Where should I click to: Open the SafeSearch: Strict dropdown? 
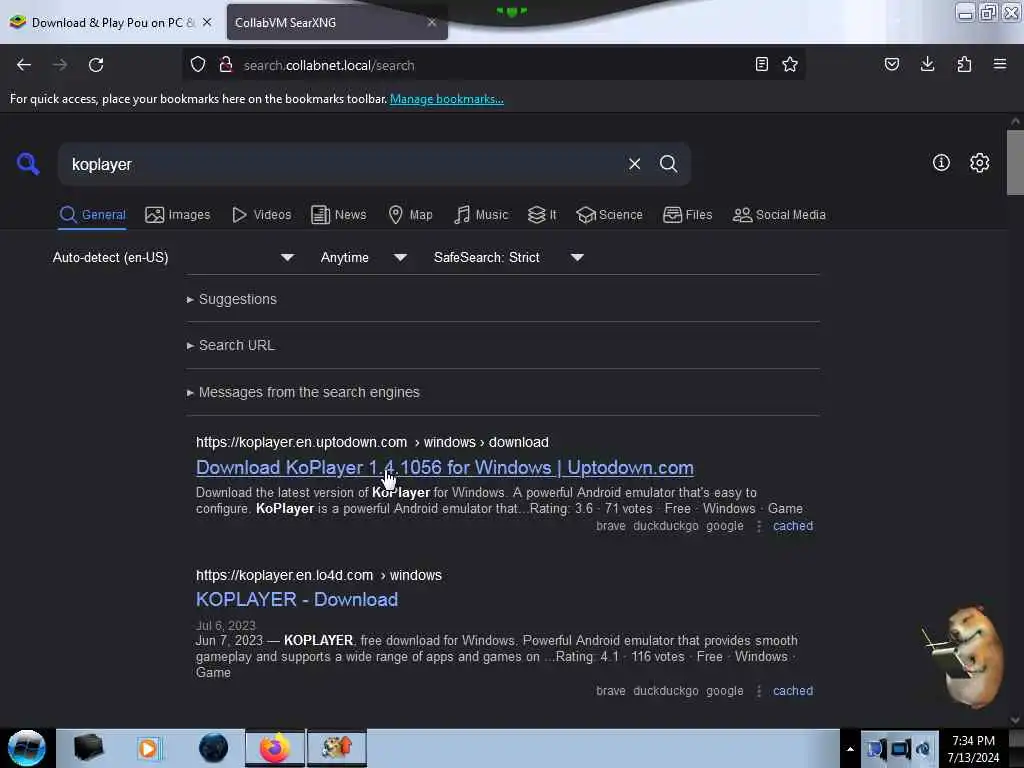[509, 257]
